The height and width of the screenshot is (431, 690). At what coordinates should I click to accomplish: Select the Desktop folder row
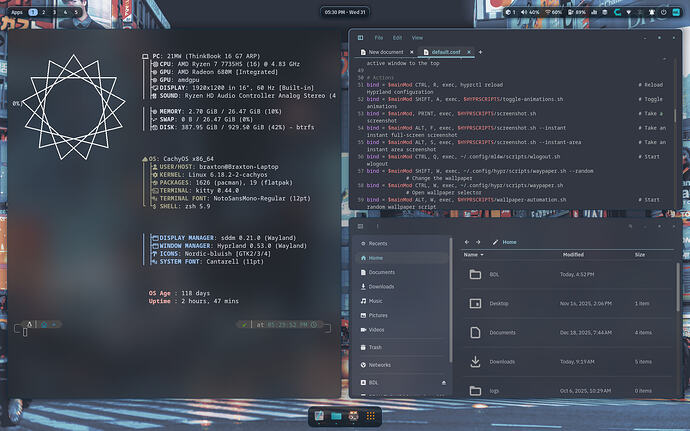coord(568,303)
